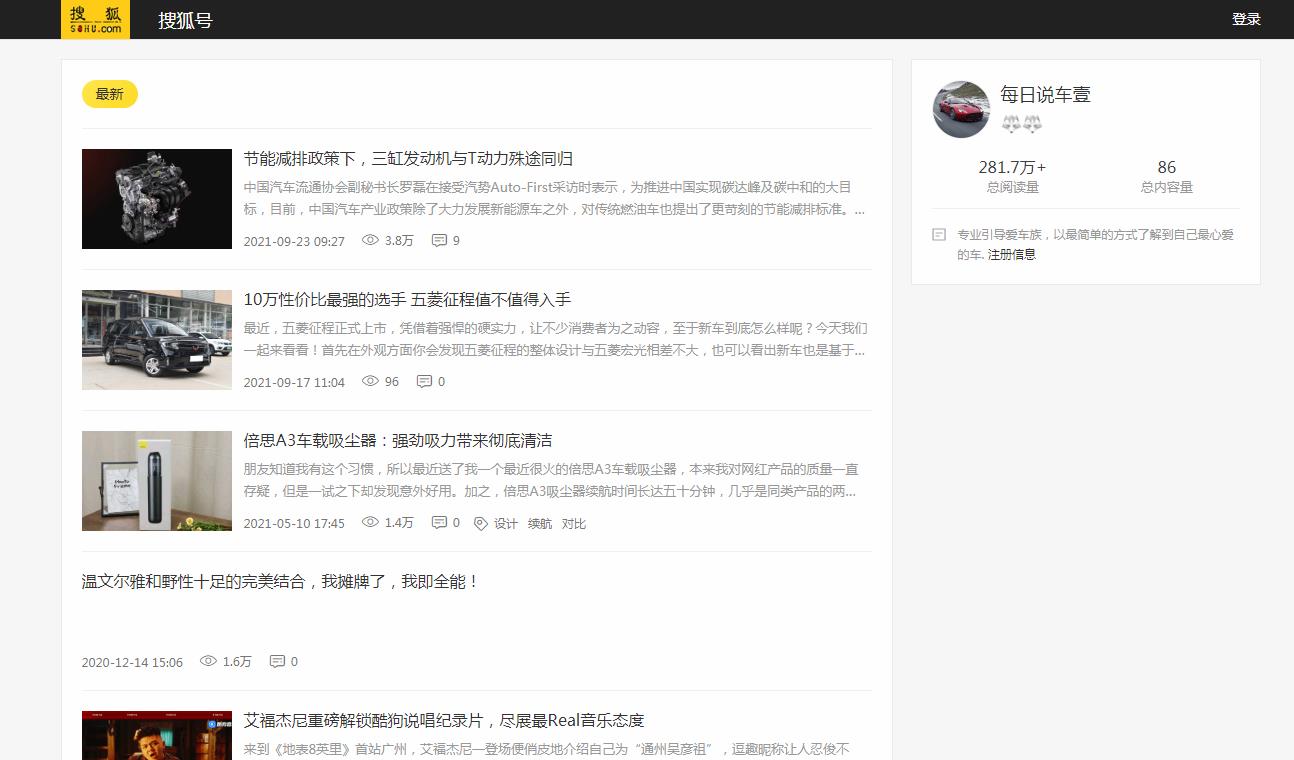
Task: Click the 登录 login button
Action: (x=1246, y=19)
